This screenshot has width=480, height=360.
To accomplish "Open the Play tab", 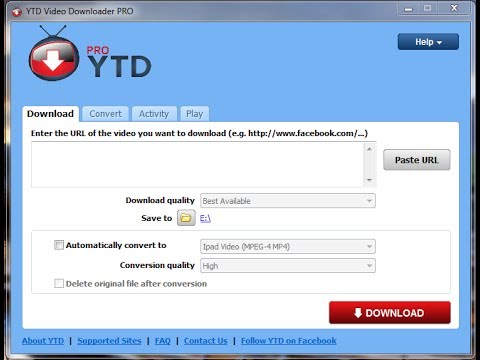I will coord(195,114).
